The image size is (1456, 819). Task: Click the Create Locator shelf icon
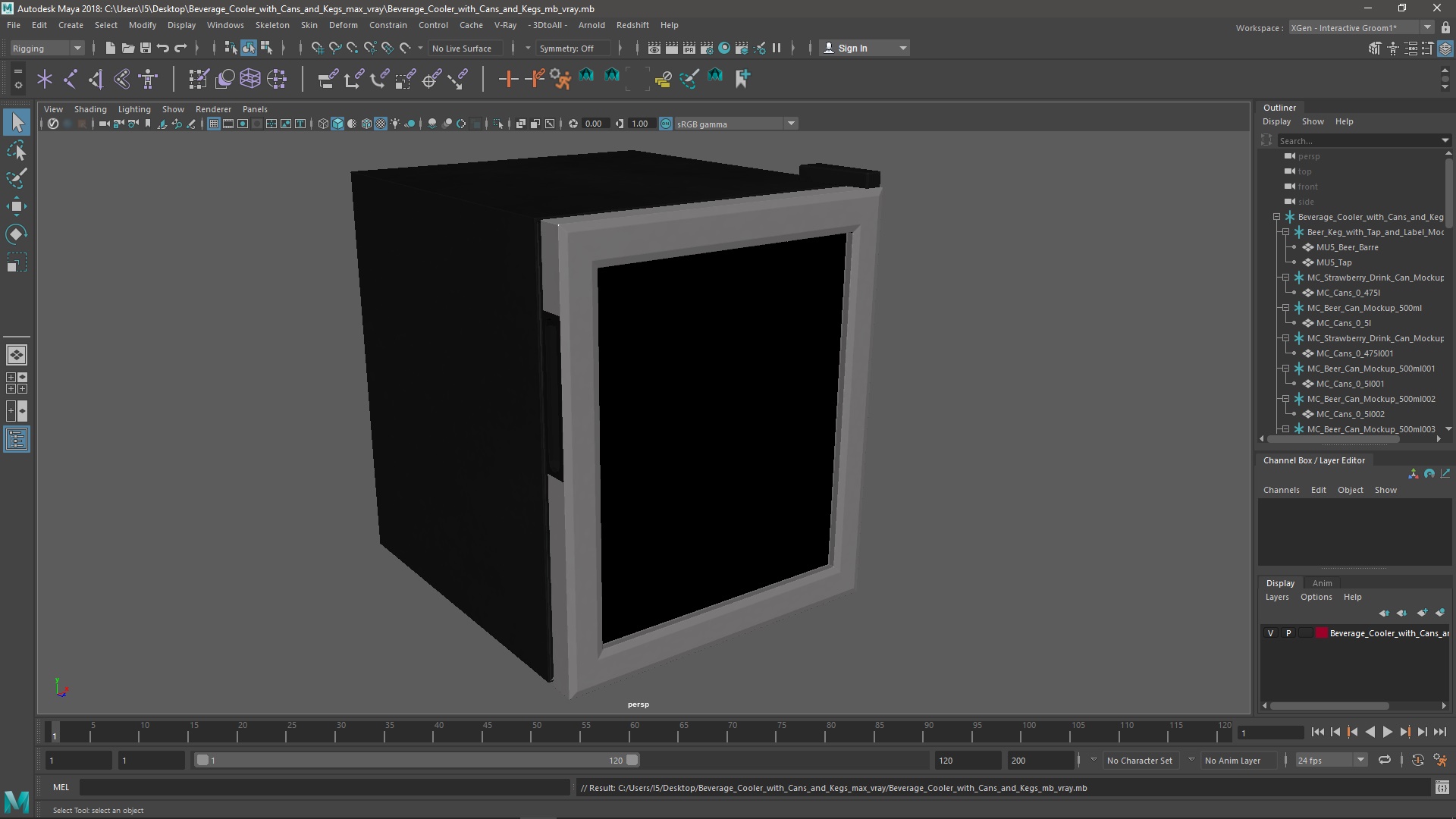45,79
